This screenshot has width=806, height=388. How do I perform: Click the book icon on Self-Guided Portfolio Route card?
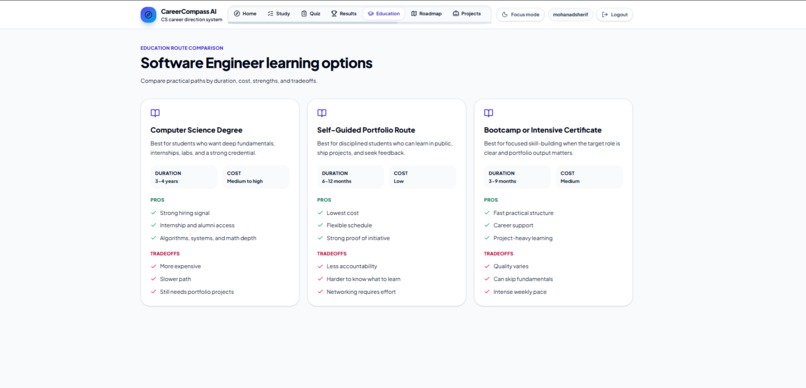(x=322, y=113)
